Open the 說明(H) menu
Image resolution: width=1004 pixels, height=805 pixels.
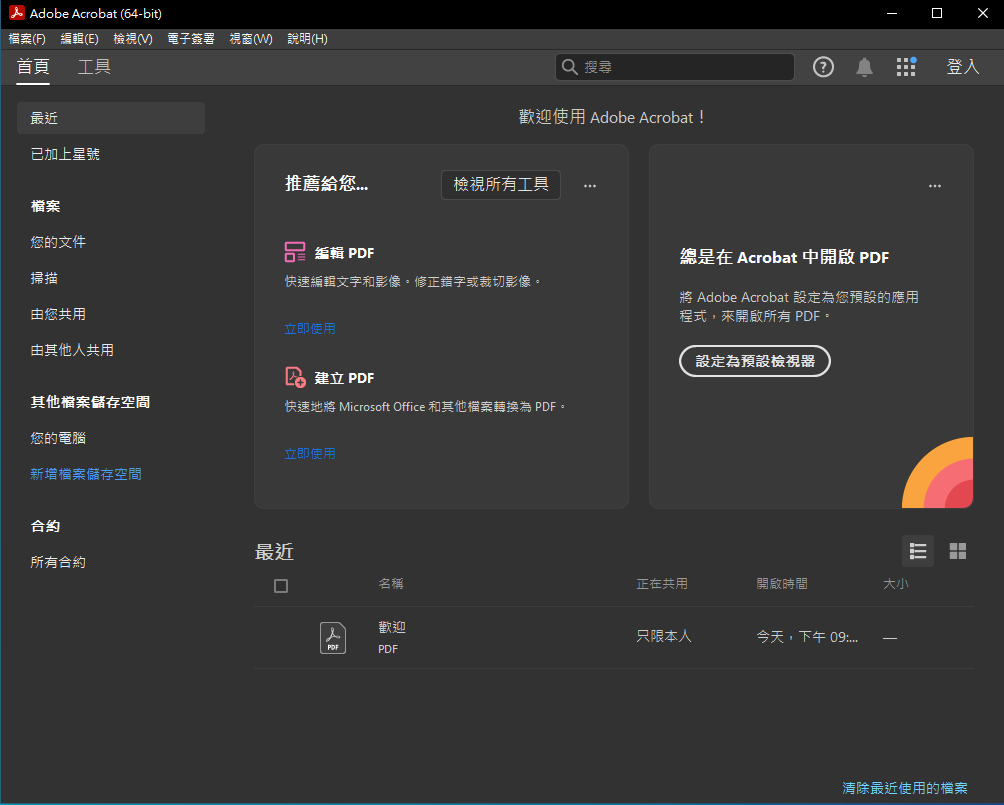[x=307, y=39]
